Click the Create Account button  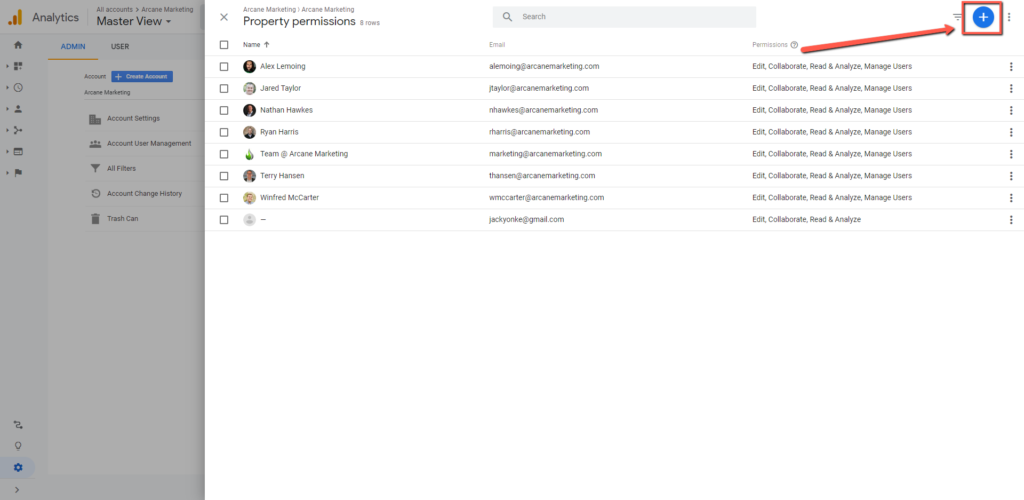tap(142, 76)
